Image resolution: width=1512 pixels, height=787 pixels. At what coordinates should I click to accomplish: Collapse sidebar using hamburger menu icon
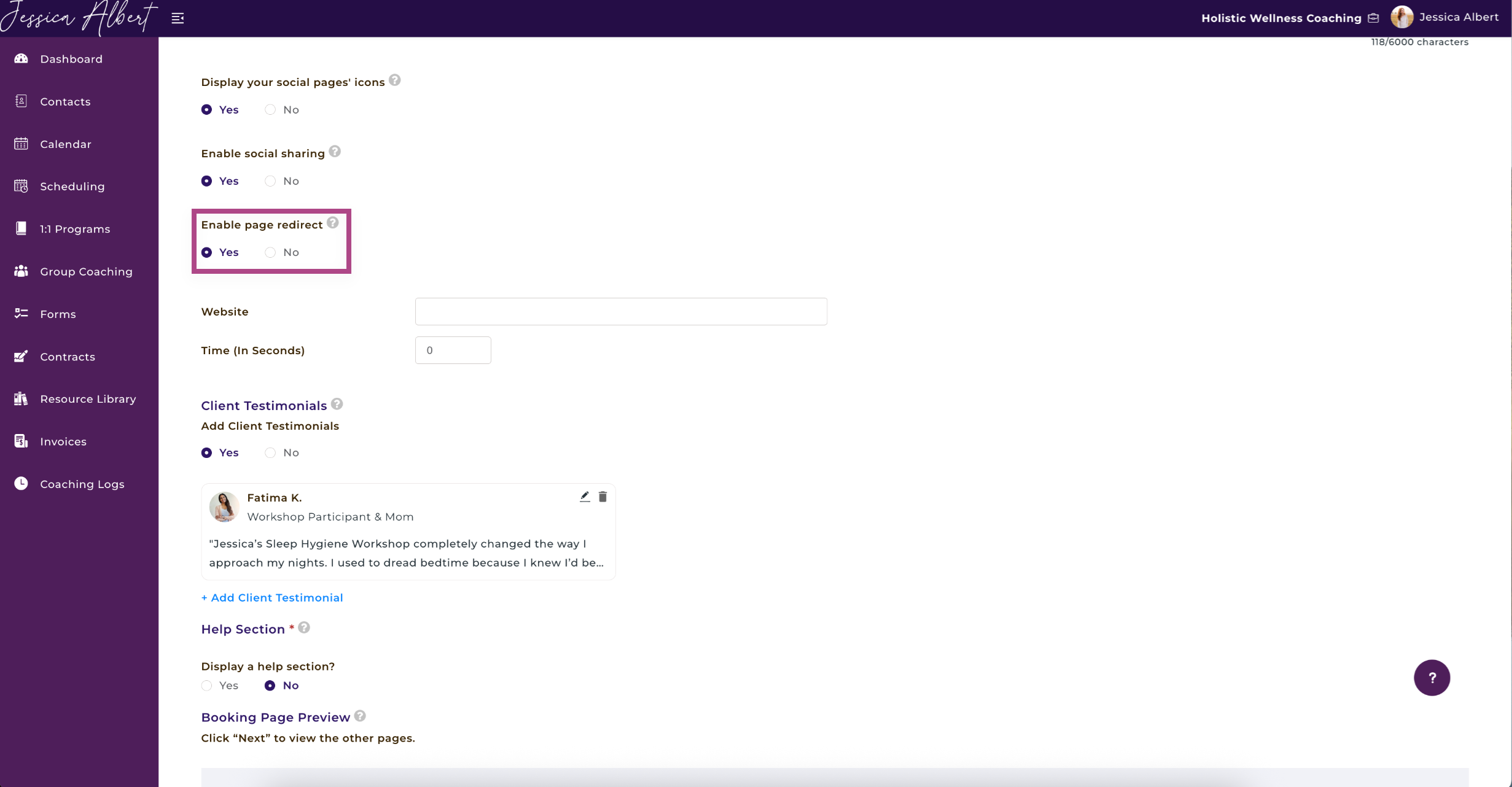(x=177, y=18)
